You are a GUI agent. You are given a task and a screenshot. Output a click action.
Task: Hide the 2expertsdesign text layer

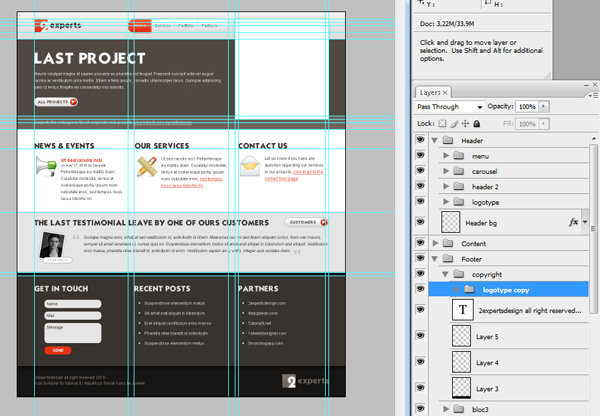click(421, 309)
